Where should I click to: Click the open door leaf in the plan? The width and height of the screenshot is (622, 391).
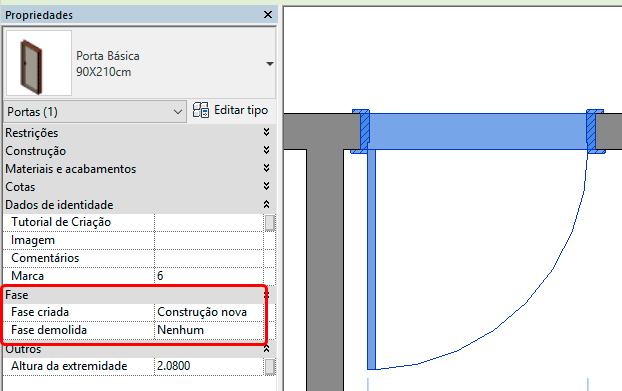[x=371, y=259]
